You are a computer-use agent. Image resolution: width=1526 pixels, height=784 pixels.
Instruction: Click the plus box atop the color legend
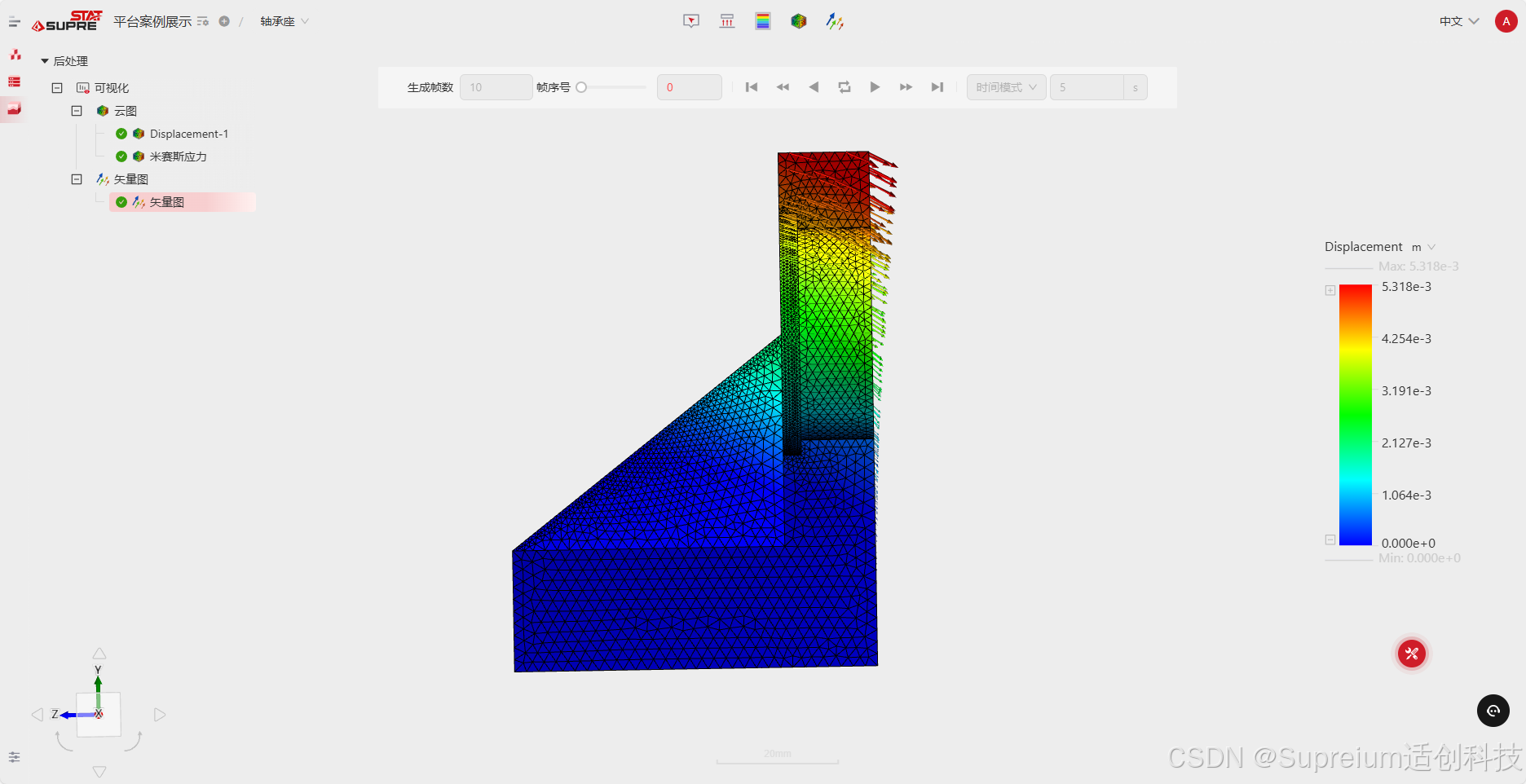click(x=1330, y=290)
